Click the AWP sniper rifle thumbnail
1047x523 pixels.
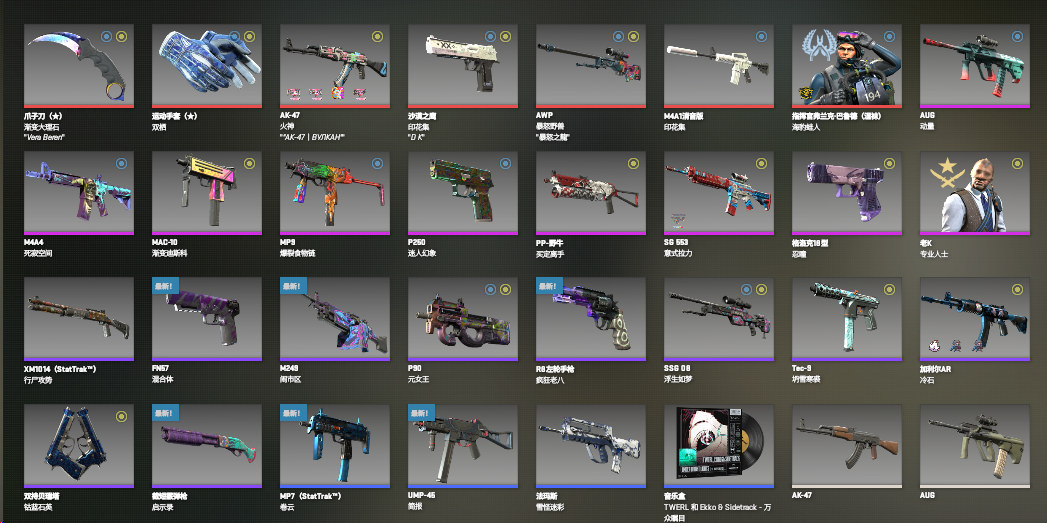point(591,66)
